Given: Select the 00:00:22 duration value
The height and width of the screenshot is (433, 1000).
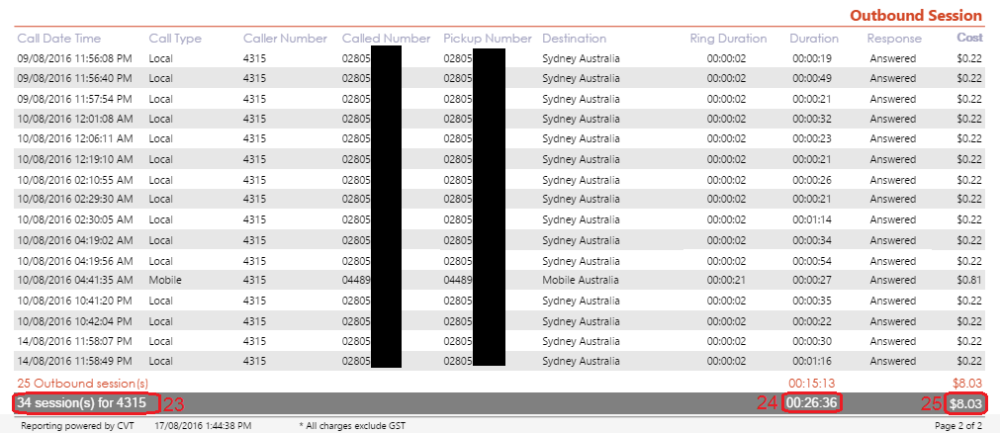Looking at the screenshot, I should click(x=812, y=321).
